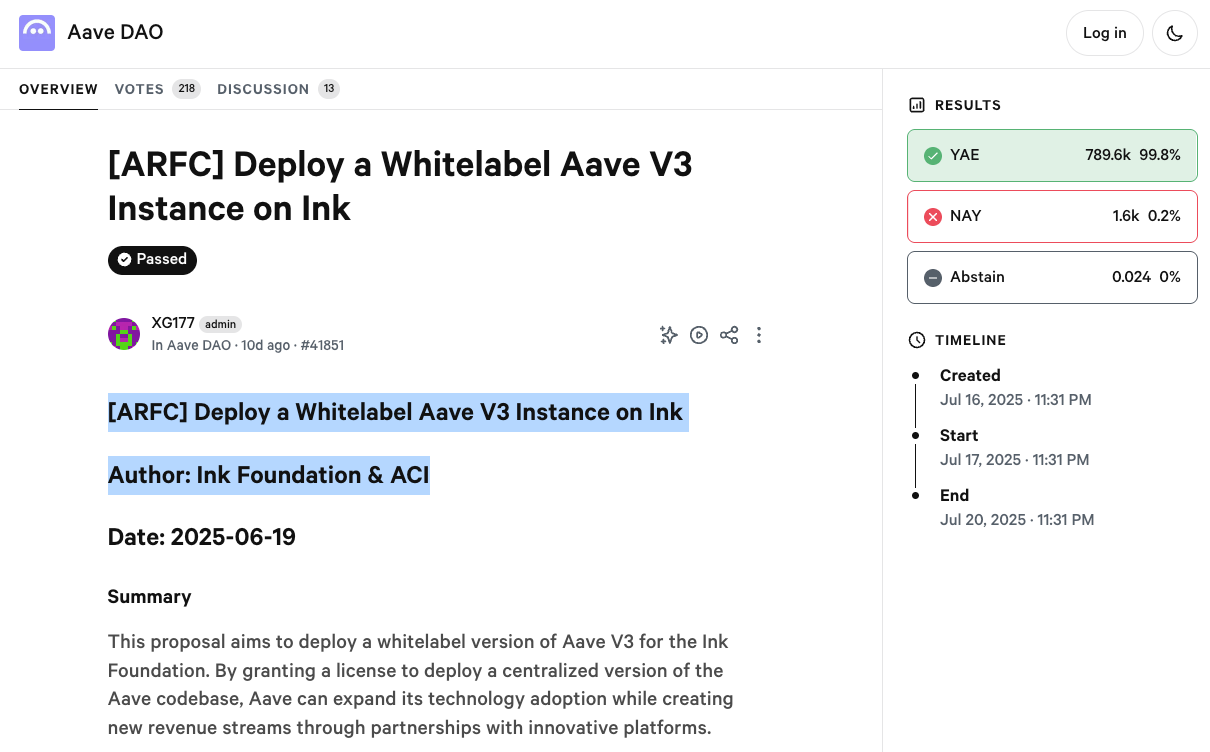The height and width of the screenshot is (752, 1210).
Task: Click the Timeline clock icon
Action: point(917,340)
